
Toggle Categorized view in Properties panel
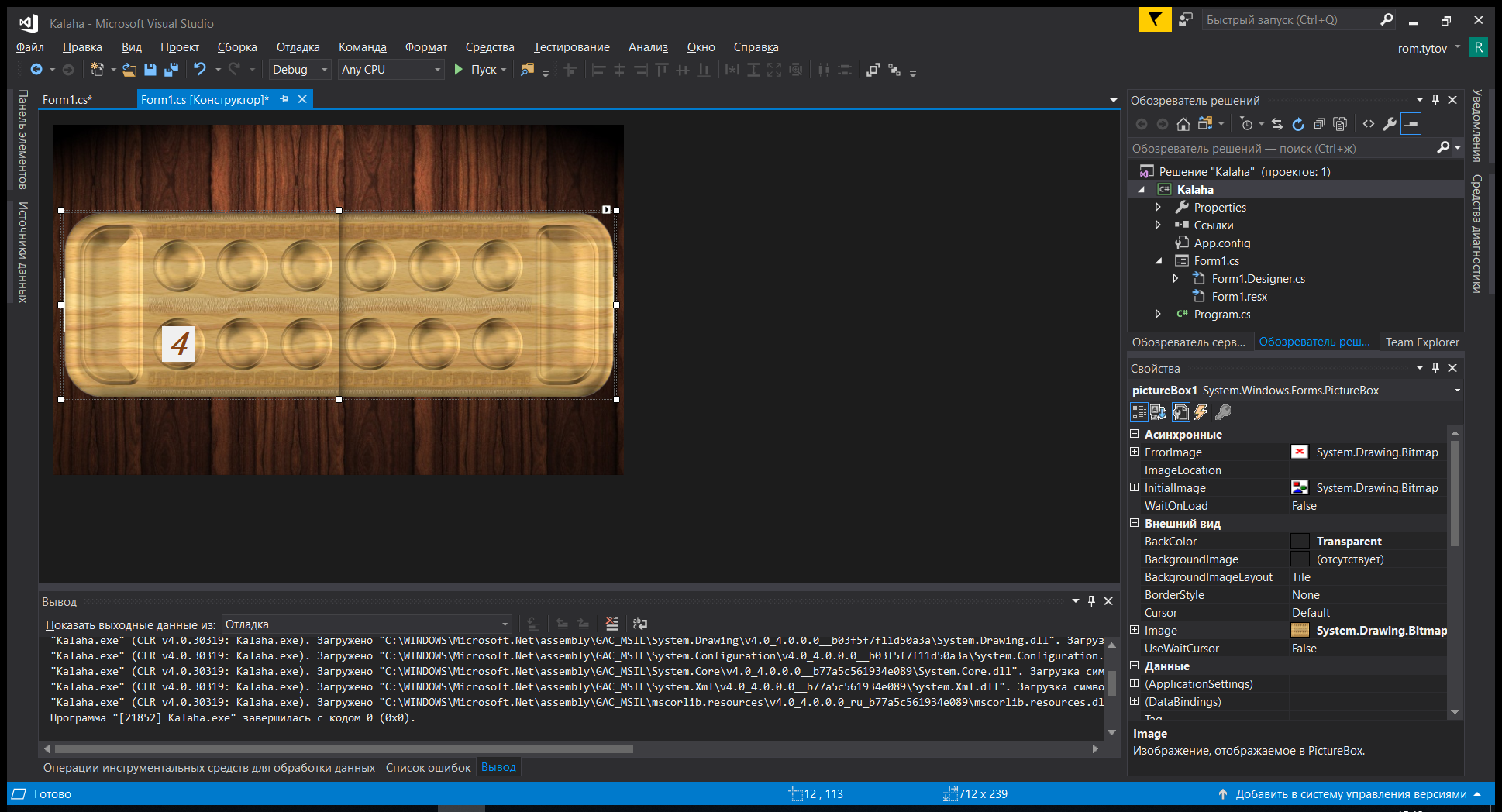coord(1139,412)
